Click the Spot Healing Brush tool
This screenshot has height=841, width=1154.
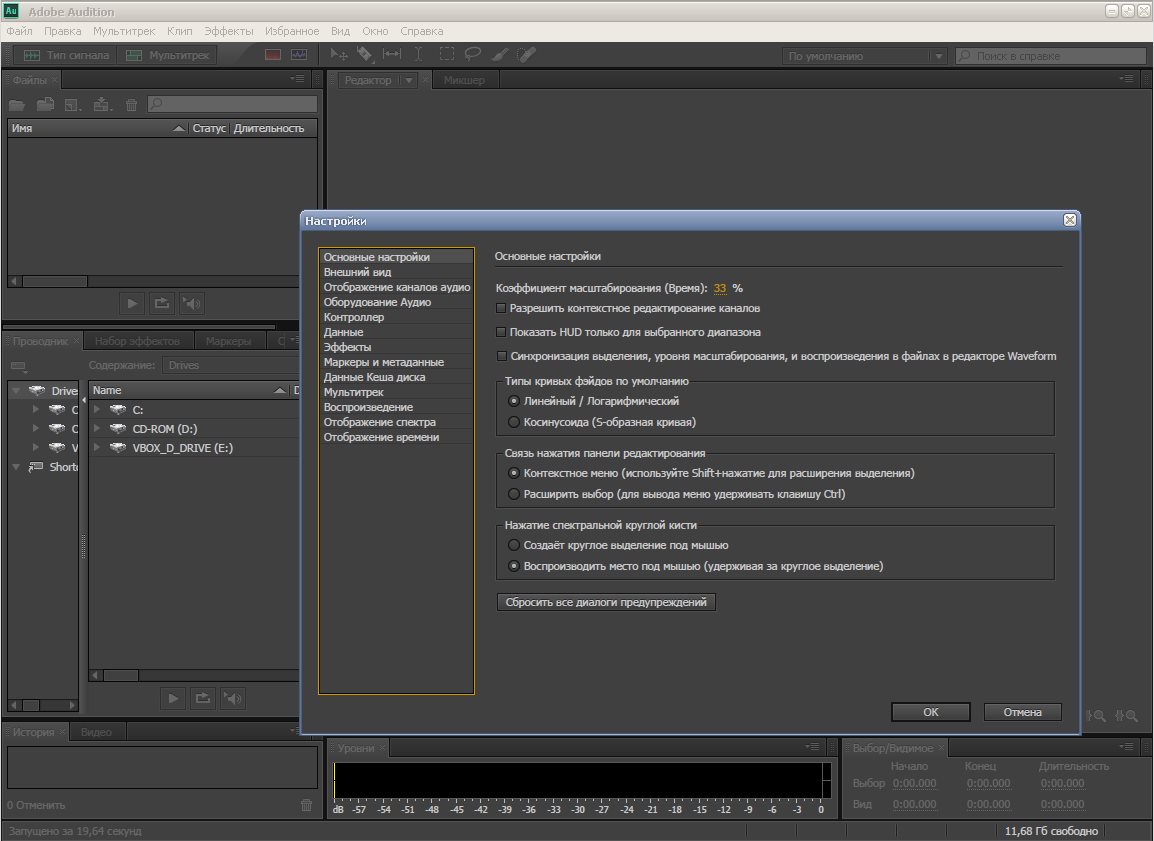(x=525, y=56)
